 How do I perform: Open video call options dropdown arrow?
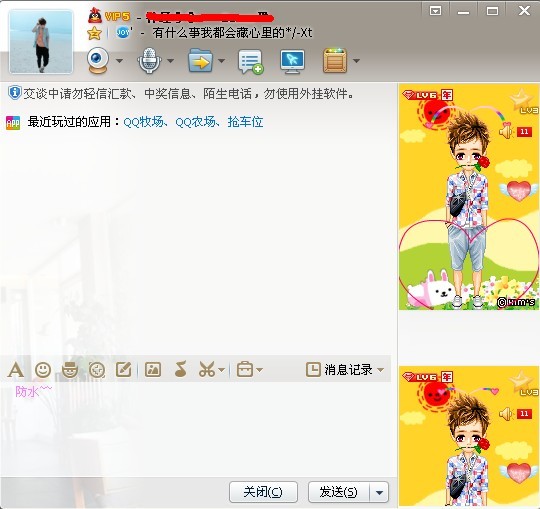tap(119, 61)
